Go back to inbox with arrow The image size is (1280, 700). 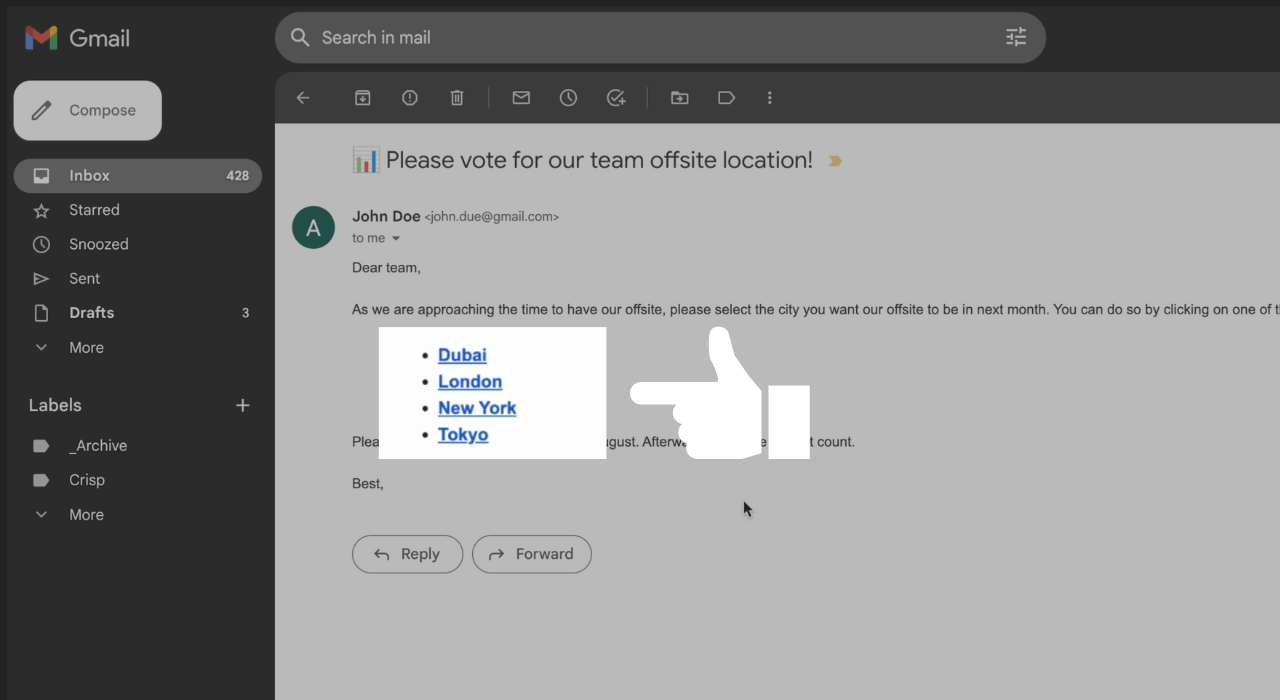pyautogui.click(x=303, y=98)
